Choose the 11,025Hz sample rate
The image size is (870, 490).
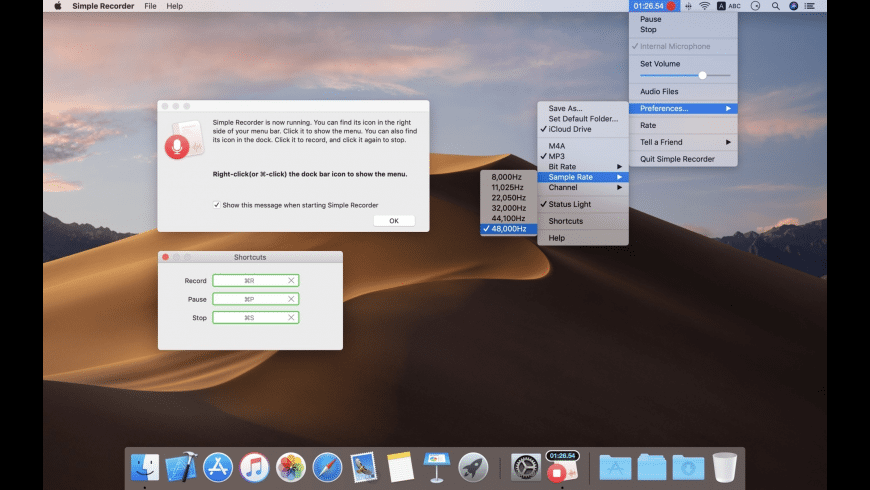508,188
